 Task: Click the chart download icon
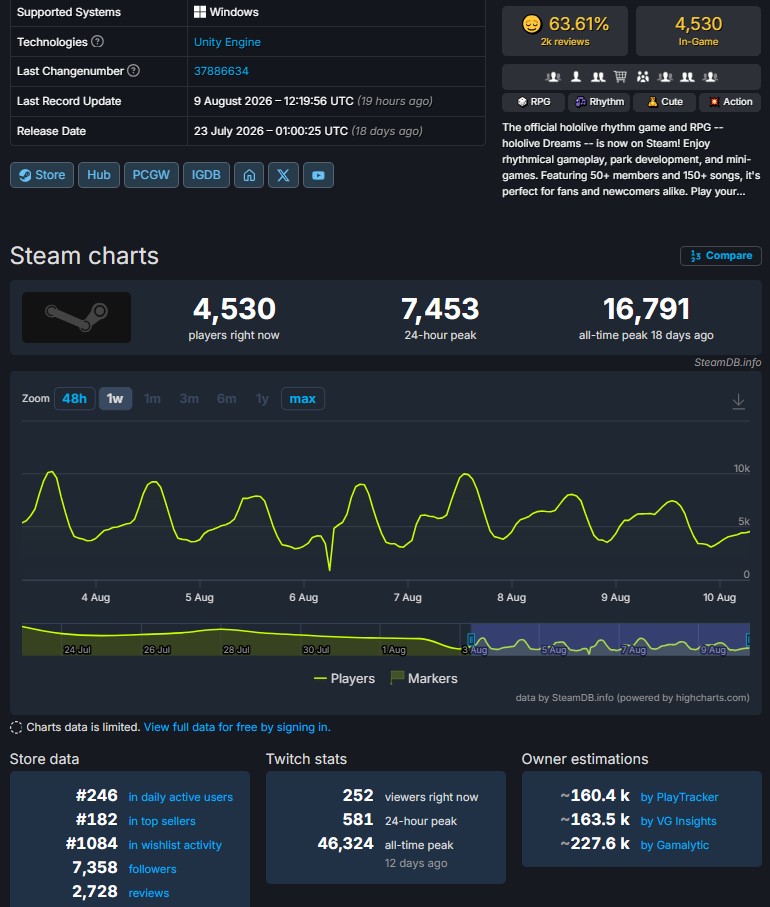(738, 401)
